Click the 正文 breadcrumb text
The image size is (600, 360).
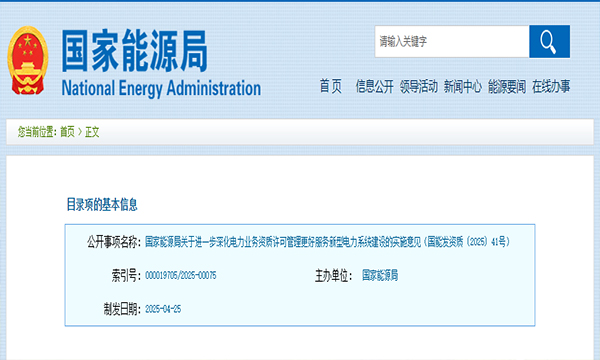point(92,132)
